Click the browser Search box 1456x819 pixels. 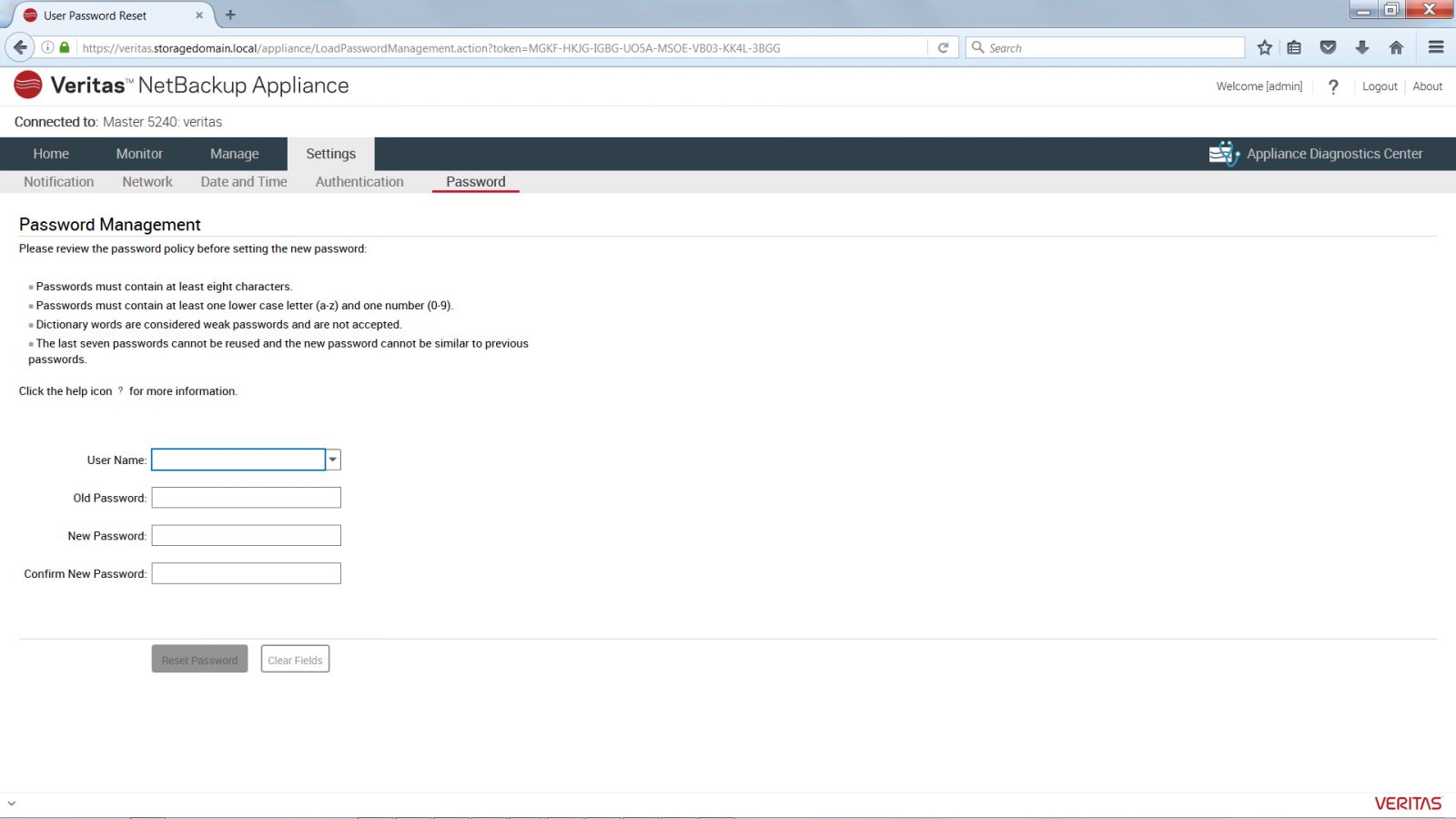coord(1105,47)
